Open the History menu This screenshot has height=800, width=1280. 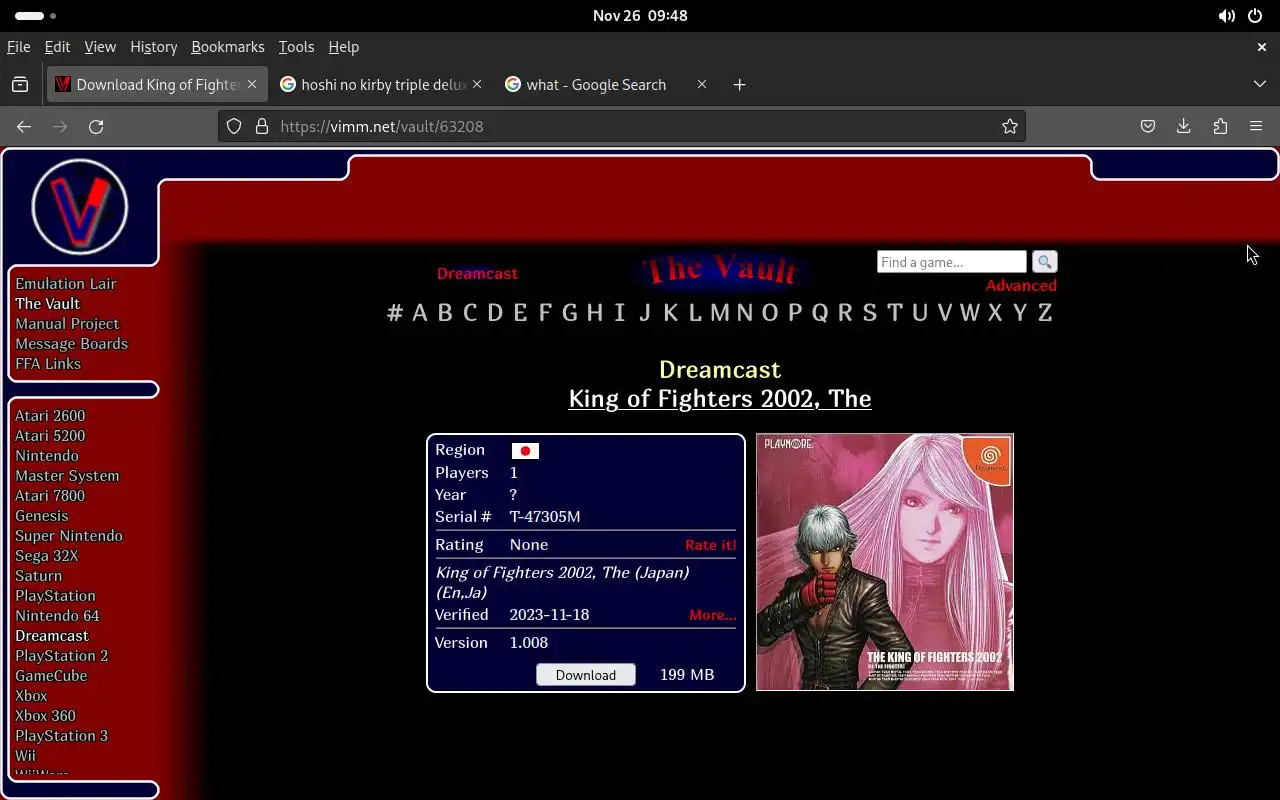coord(153,47)
